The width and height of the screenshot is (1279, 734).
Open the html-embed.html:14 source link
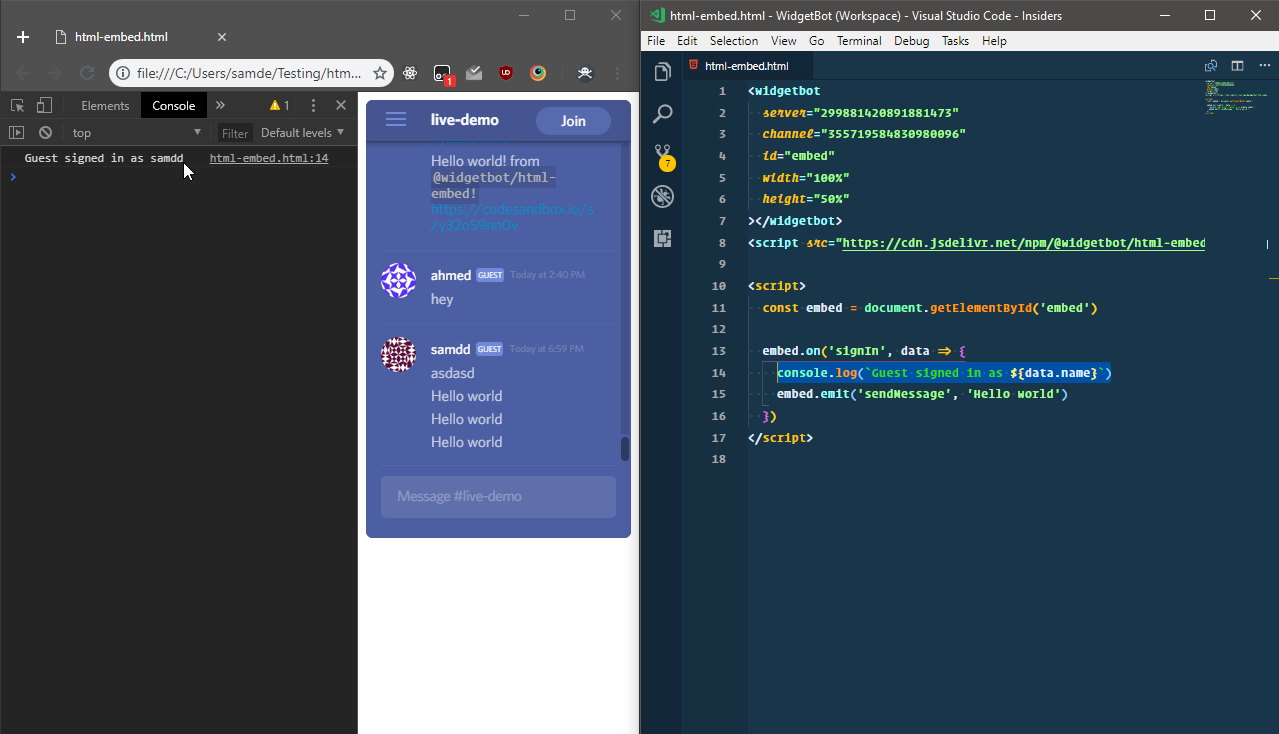269,158
